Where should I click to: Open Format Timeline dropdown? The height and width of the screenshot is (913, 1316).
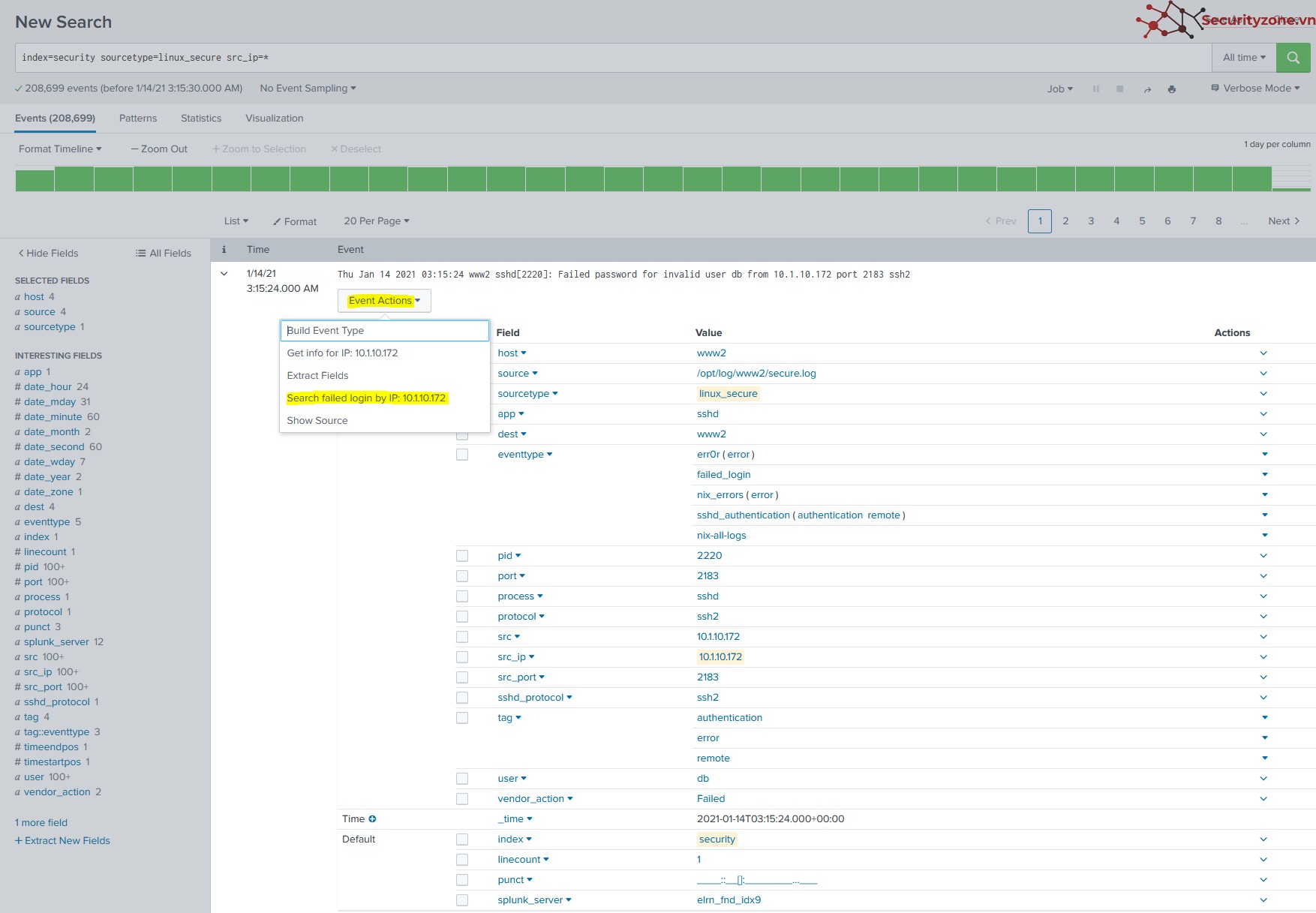(x=60, y=149)
